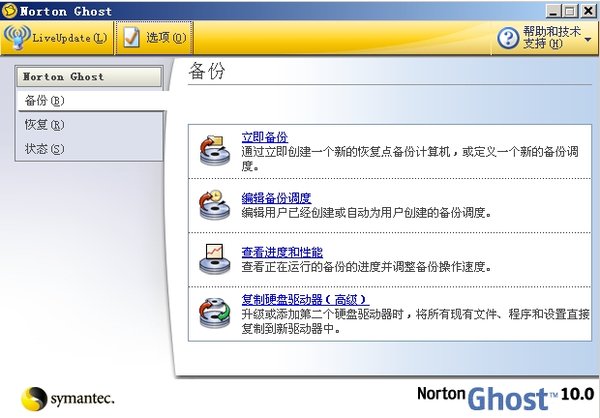Close the Norton Ghost window
Viewport: 600px width, 418px height.
pyautogui.click(x=588, y=11)
